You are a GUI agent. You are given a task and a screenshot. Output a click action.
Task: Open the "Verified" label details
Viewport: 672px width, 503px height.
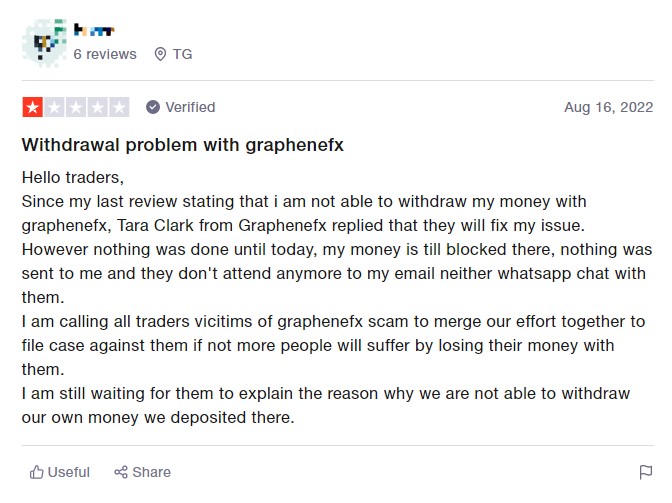[190, 107]
